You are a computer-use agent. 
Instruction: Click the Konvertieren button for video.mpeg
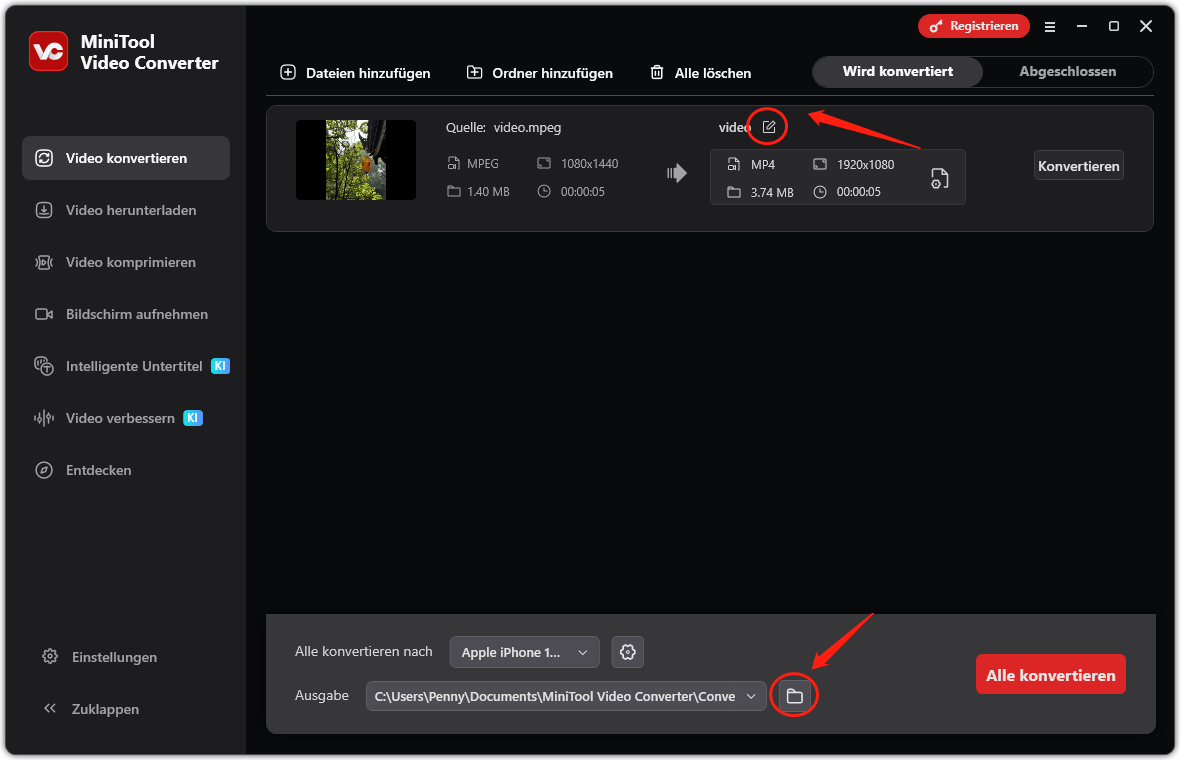[1078, 166]
